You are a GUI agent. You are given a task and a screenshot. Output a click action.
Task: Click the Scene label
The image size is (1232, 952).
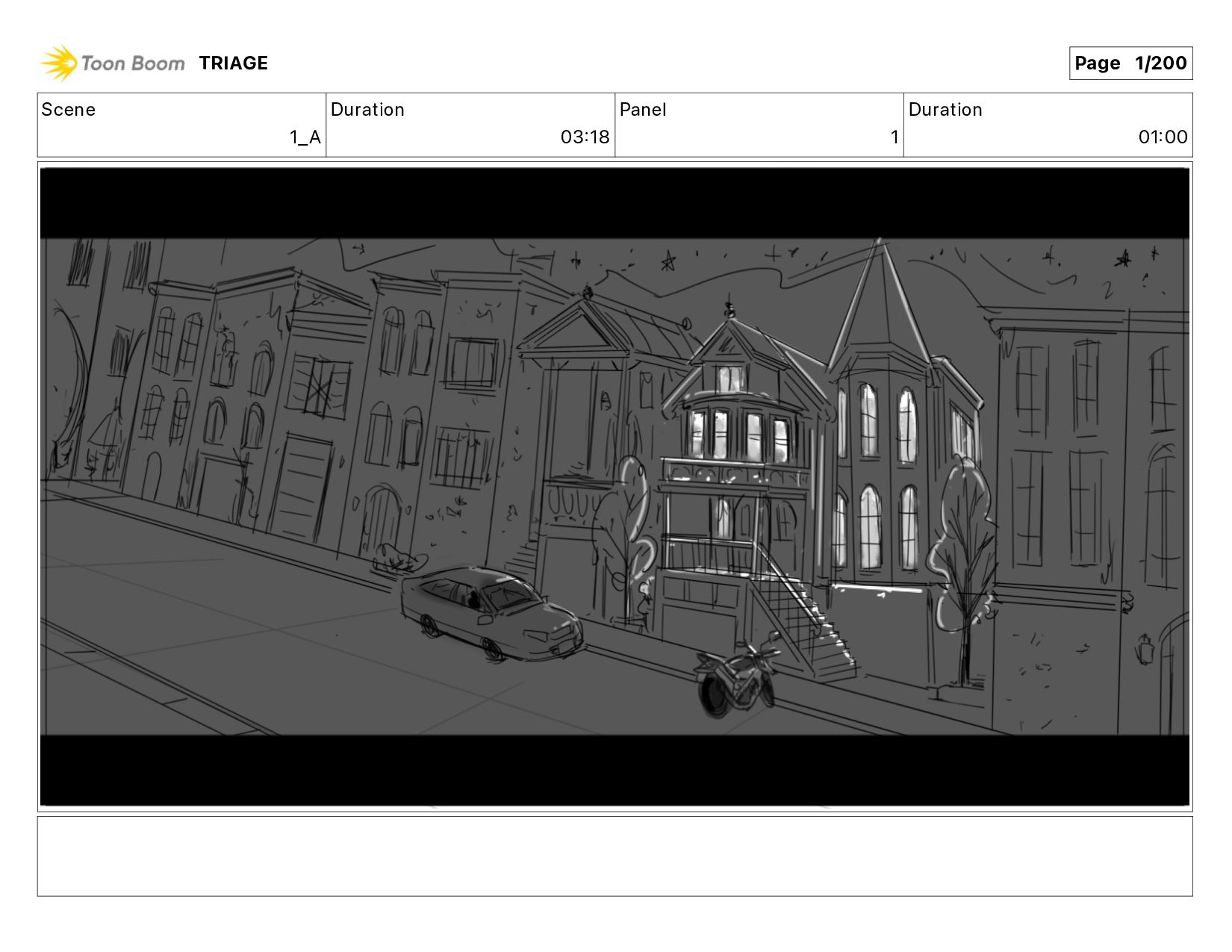[69, 110]
